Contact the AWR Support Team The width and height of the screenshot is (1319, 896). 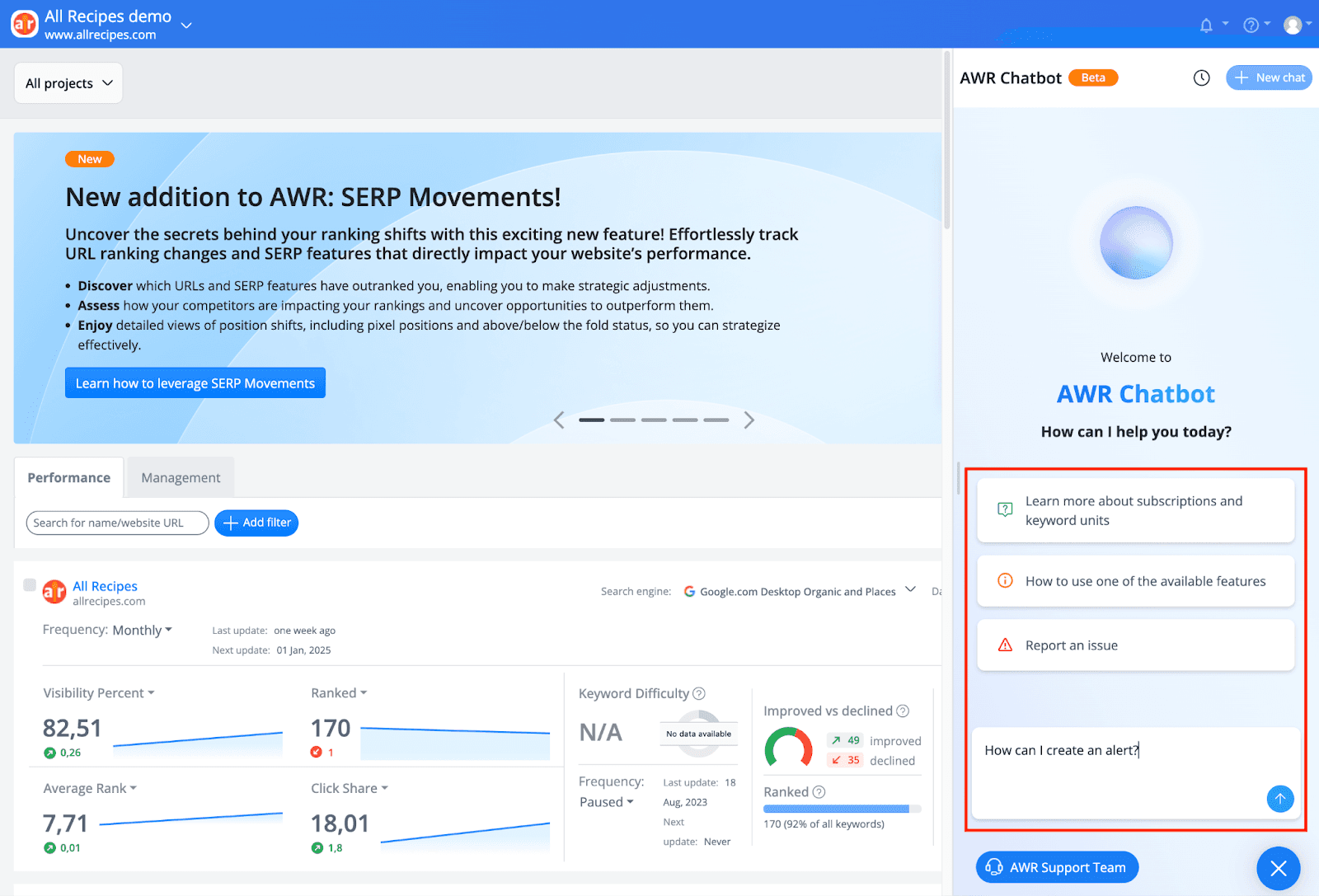point(1057,867)
